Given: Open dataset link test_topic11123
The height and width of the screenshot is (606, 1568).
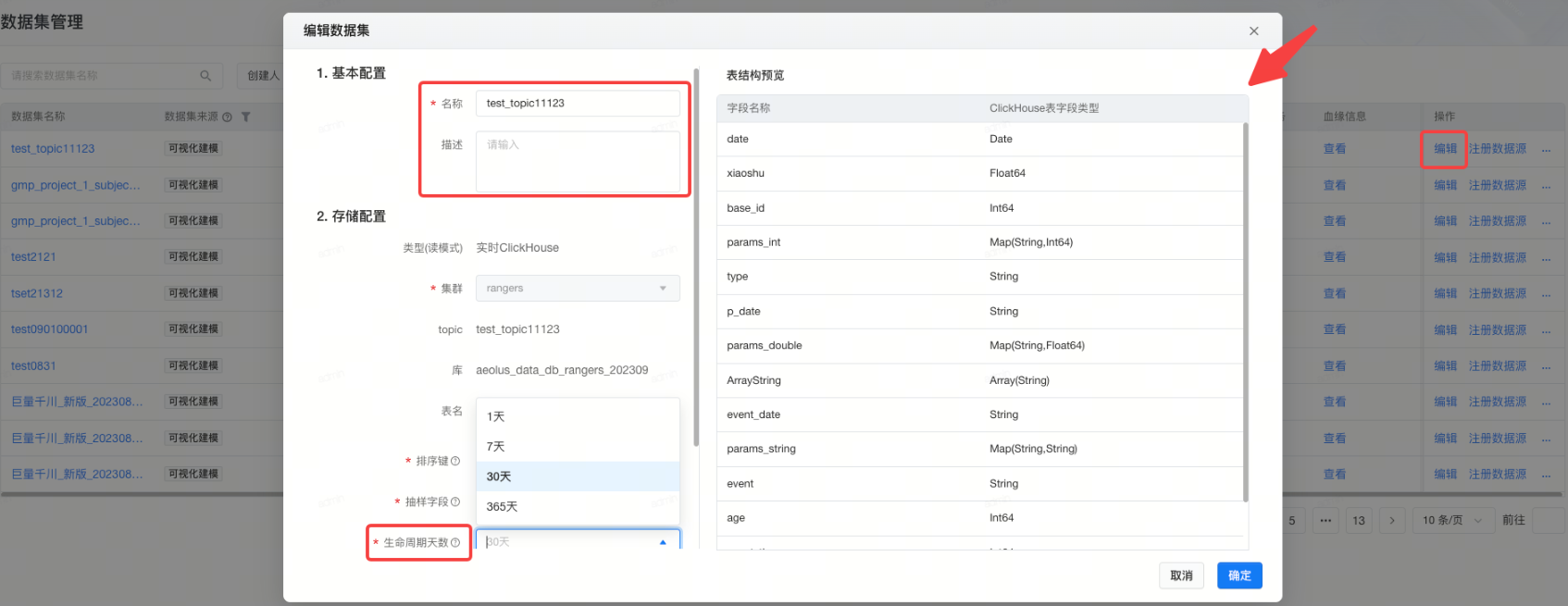Looking at the screenshot, I should click(53, 149).
